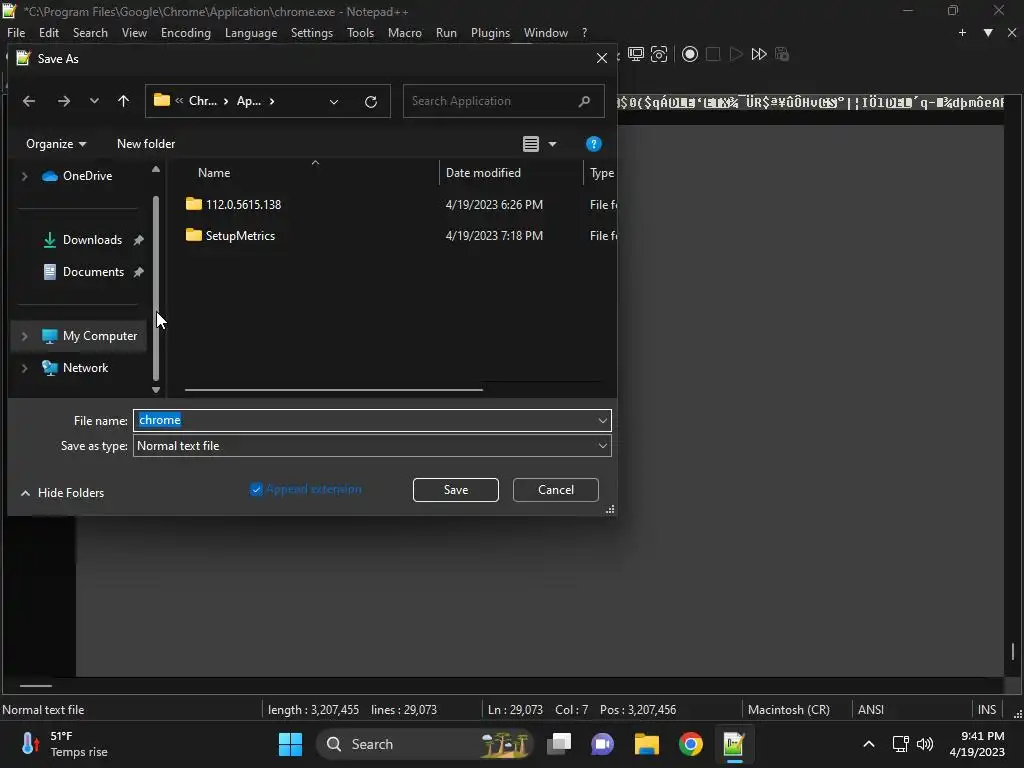Click Run a Macro Multiple Times icon

(758, 54)
